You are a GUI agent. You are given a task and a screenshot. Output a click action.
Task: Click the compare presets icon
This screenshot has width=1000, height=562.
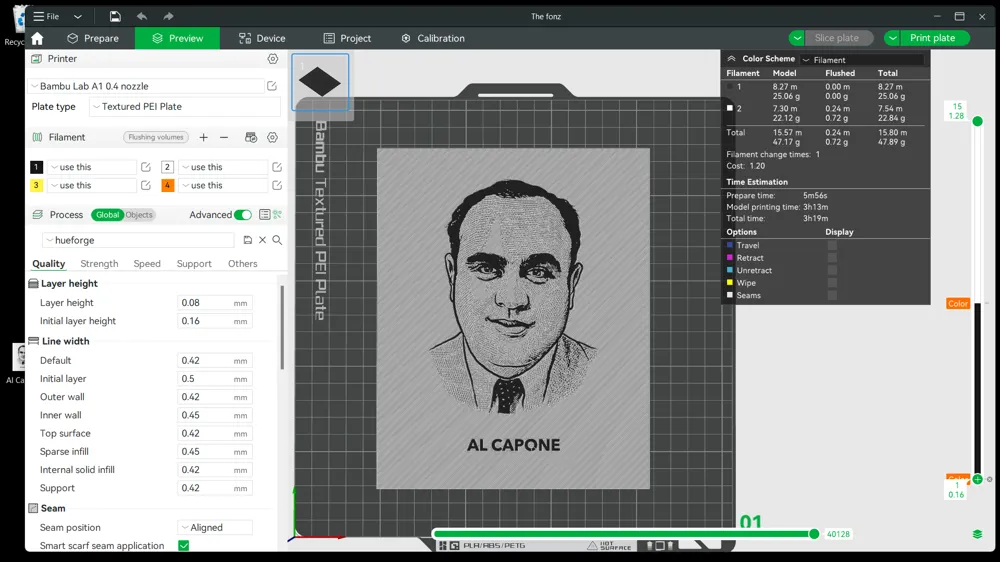277,215
